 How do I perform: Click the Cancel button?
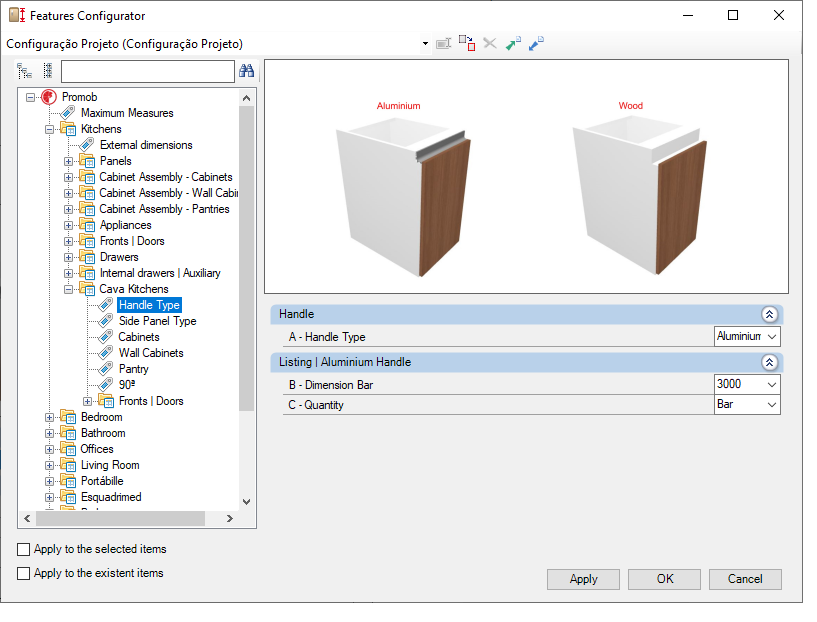(x=745, y=579)
